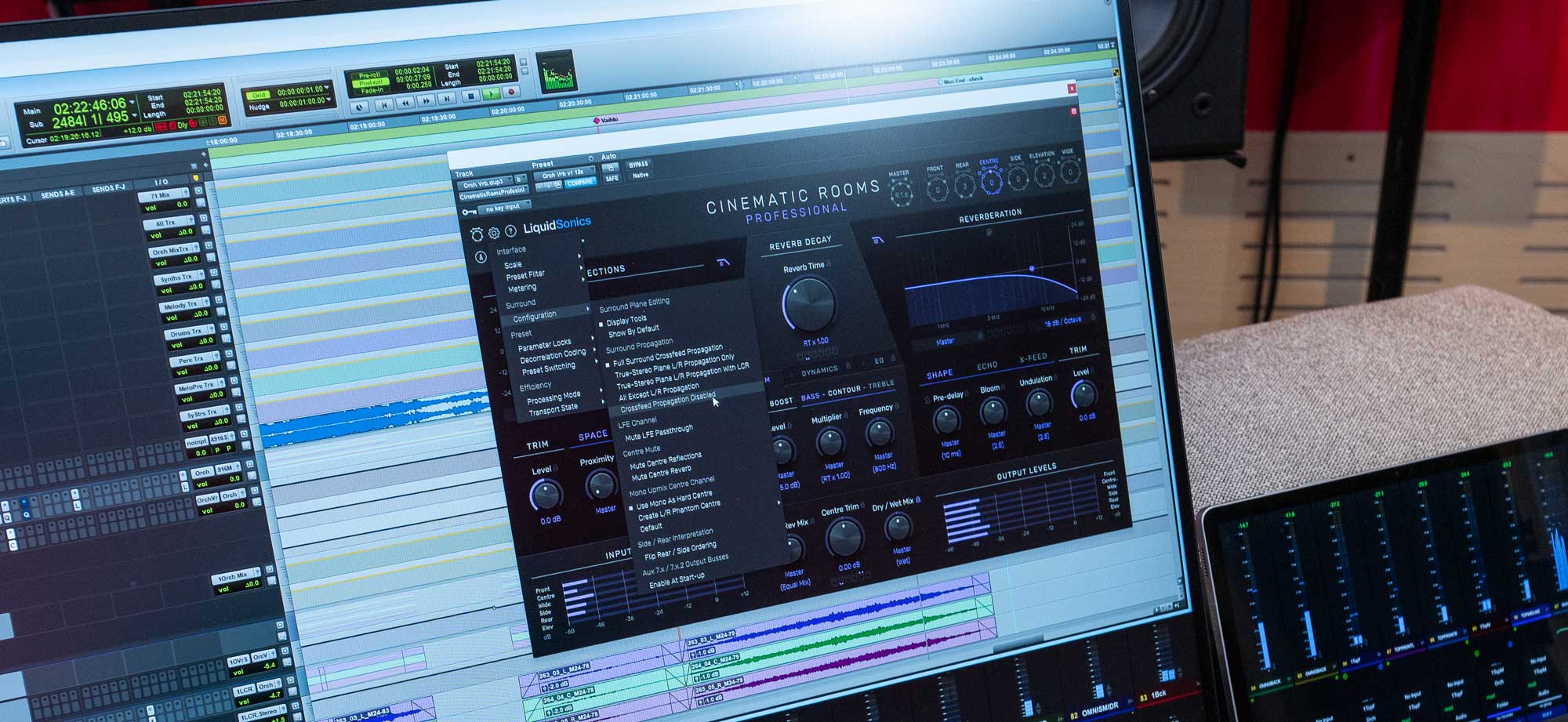Toggle the Fade-in button

click(x=372, y=90)
